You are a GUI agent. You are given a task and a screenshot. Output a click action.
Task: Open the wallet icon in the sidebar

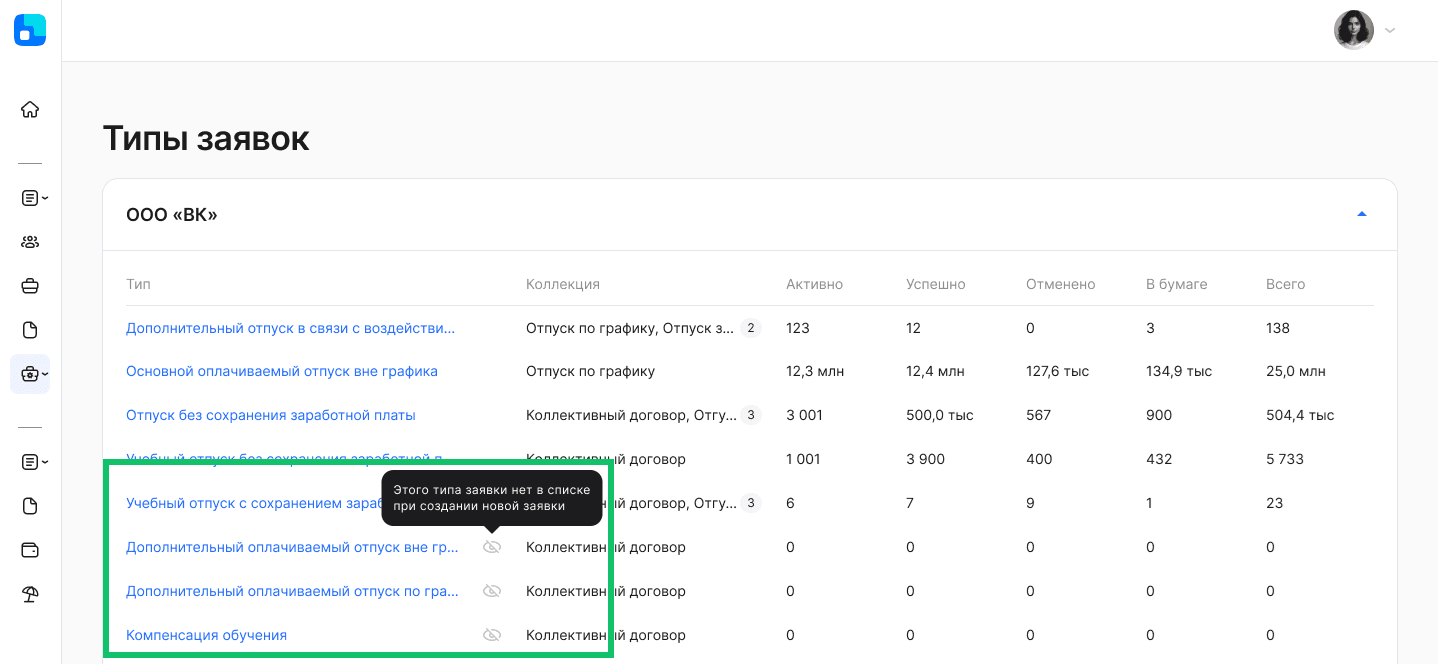pos(30,550)
